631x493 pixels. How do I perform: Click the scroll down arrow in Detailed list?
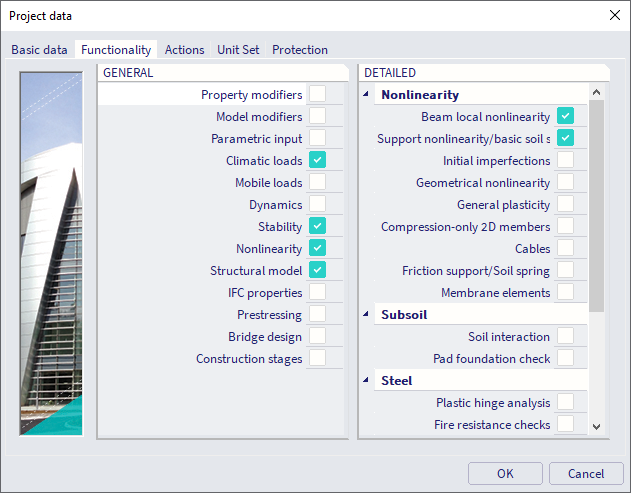[x=596, y=427]
